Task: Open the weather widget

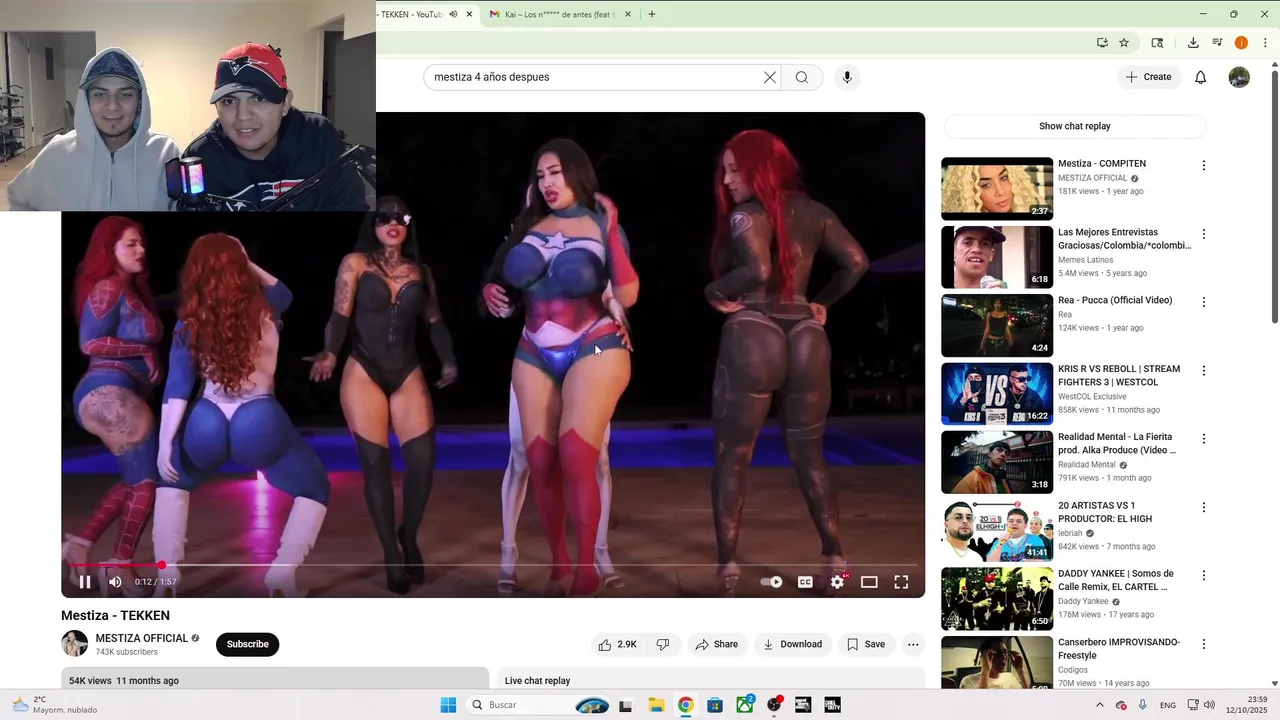Action: pyautogui.click(x=55, y=705)
